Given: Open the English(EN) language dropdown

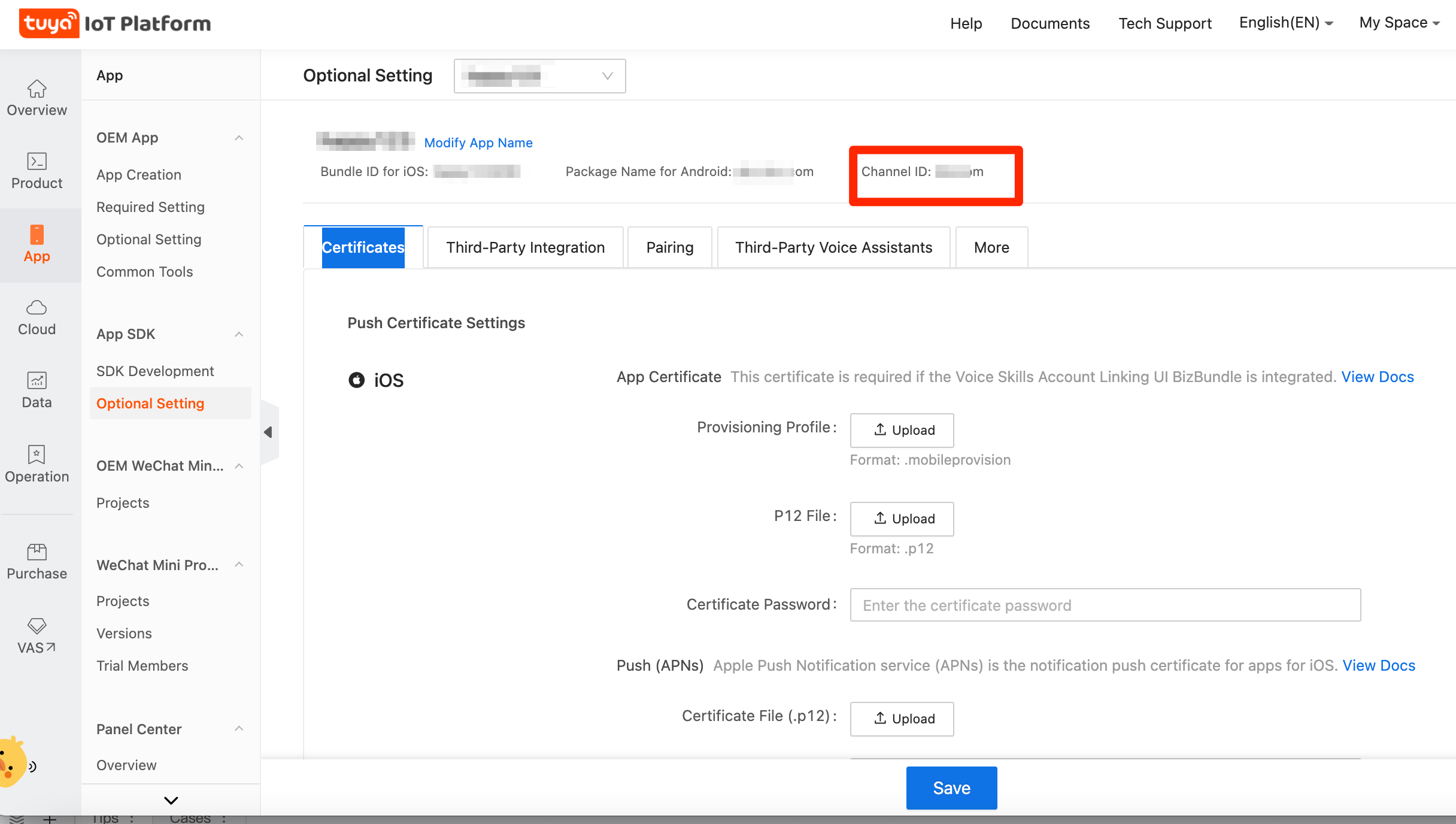Looking at the screenshot, I should pos(1285,23).
